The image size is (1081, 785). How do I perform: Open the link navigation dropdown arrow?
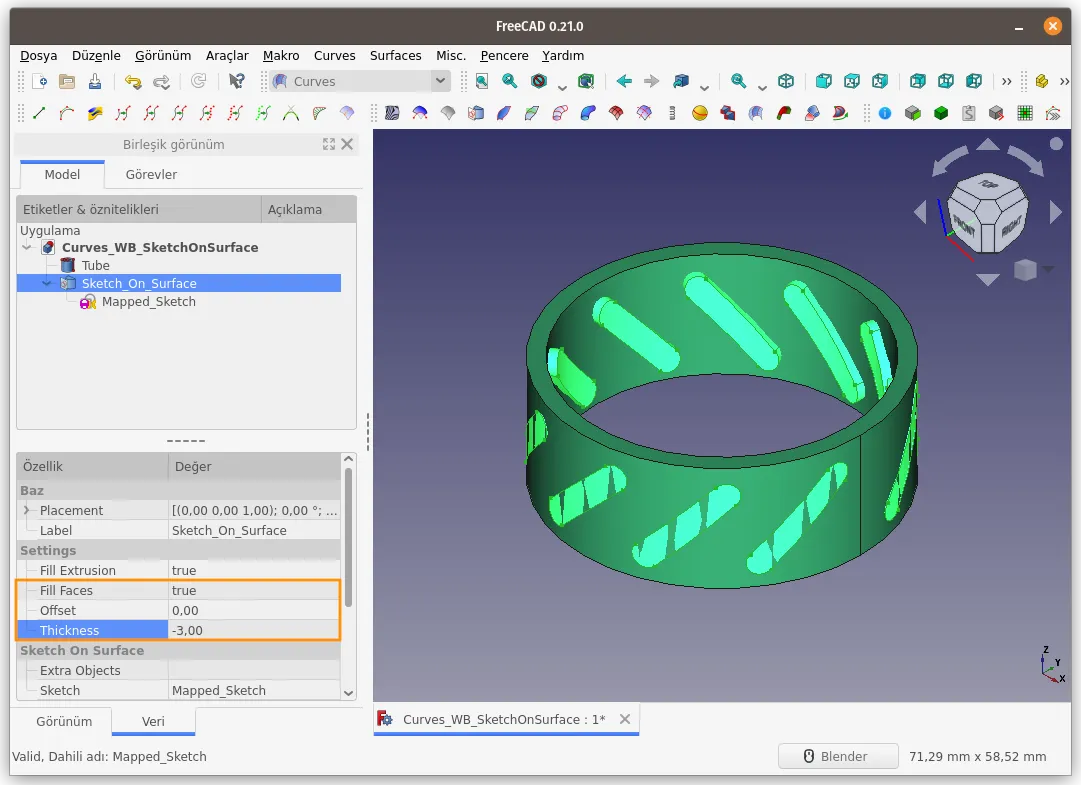click(x=704, y=88)
